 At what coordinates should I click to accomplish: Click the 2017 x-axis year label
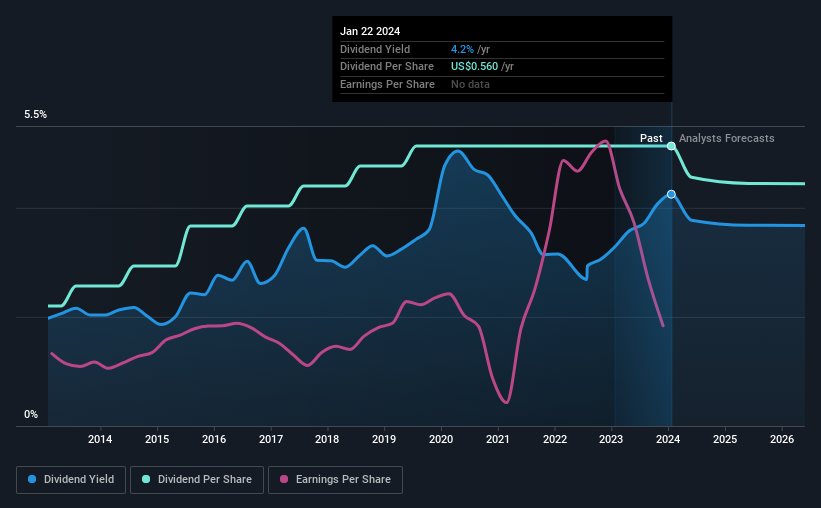coord(271,439)
